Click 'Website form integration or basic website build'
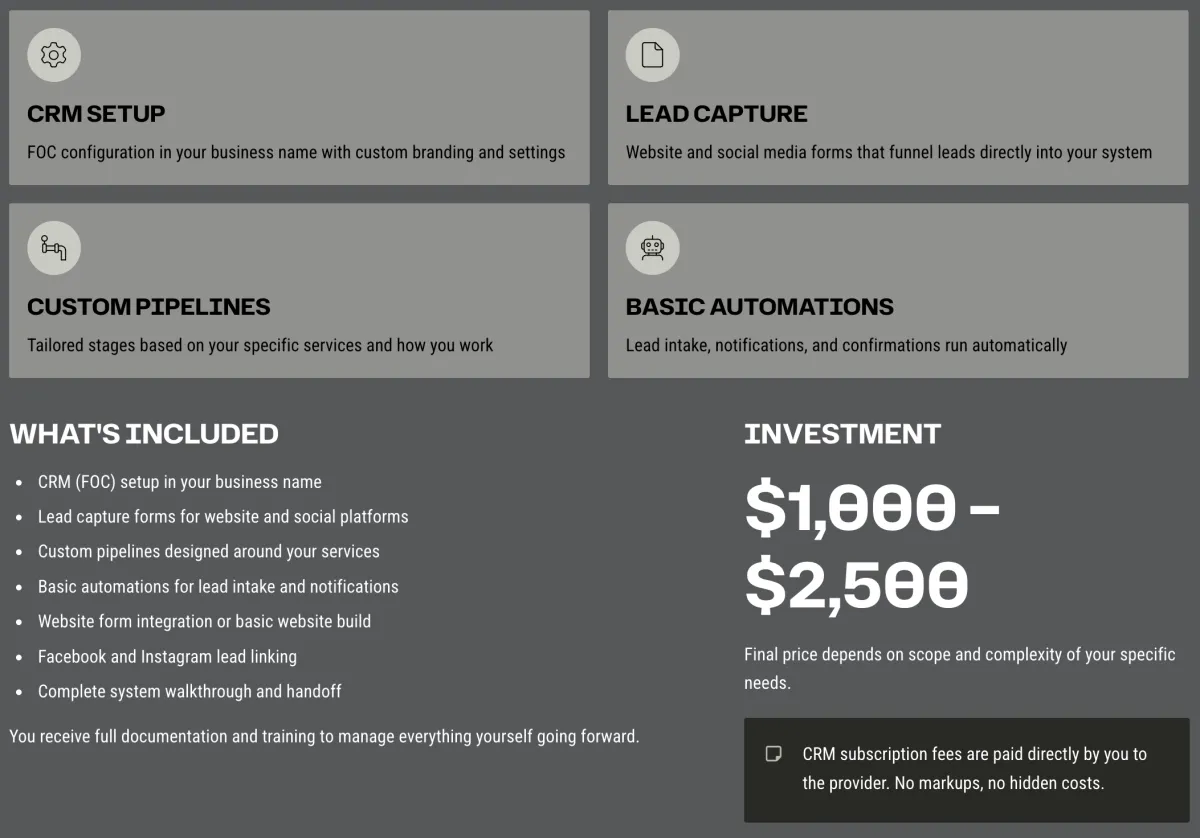Screen dimensions: 1200x838 (x=204, y=622)
